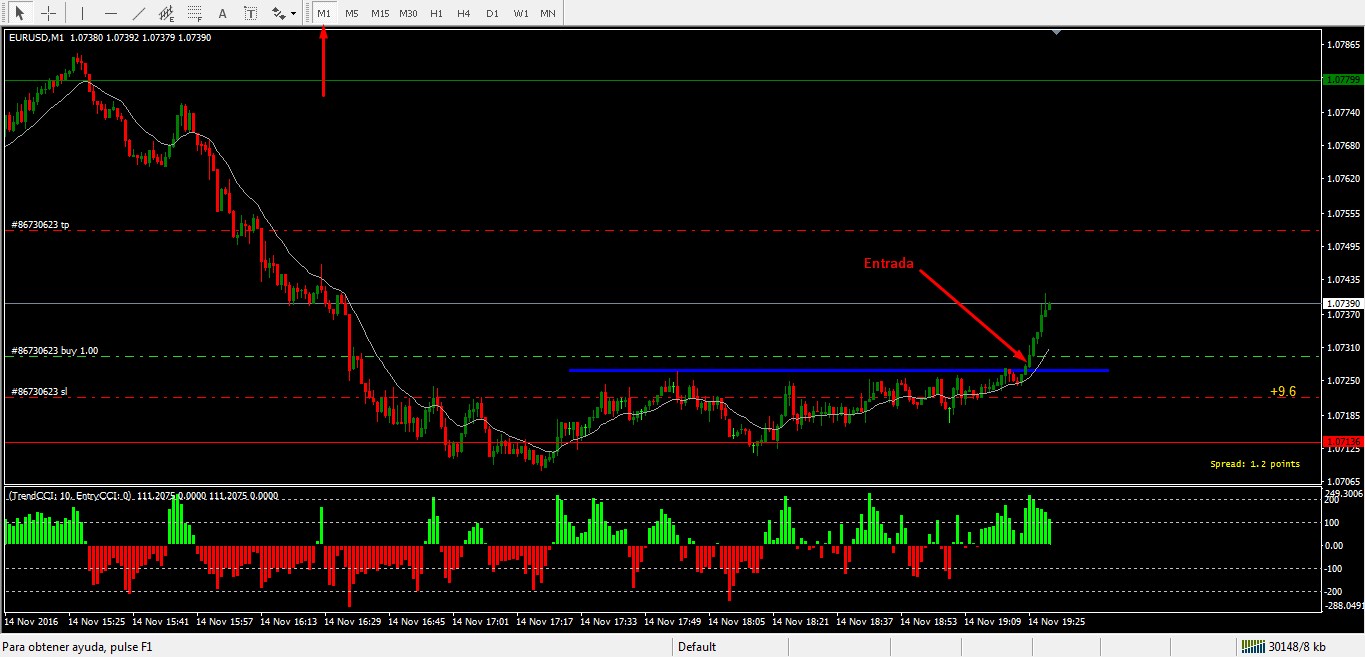Screen dimensions: 1365x657
Task: Switch chart to M5 timeframe
Action: point(352,14)
